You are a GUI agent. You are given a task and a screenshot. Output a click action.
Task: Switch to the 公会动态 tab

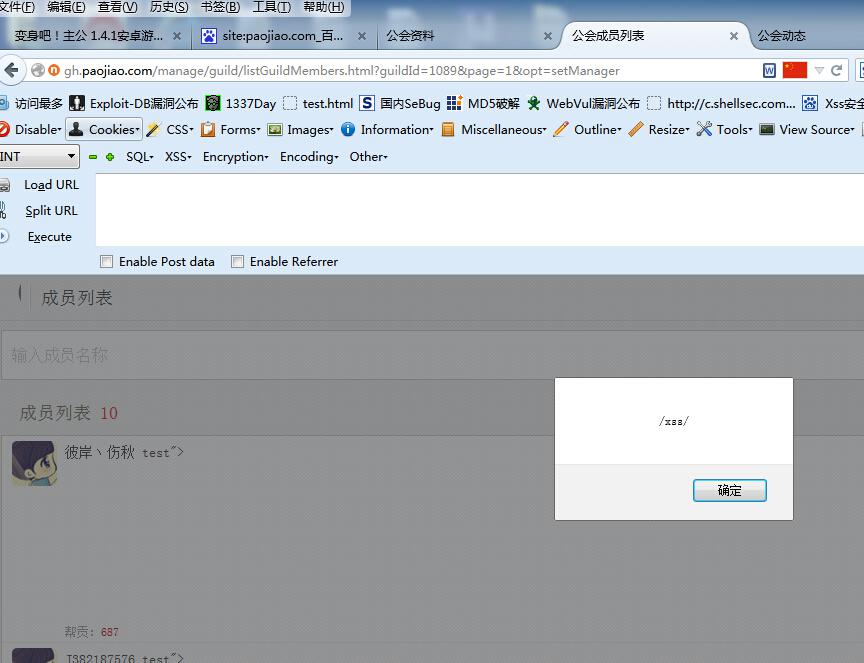coord(807,36)
